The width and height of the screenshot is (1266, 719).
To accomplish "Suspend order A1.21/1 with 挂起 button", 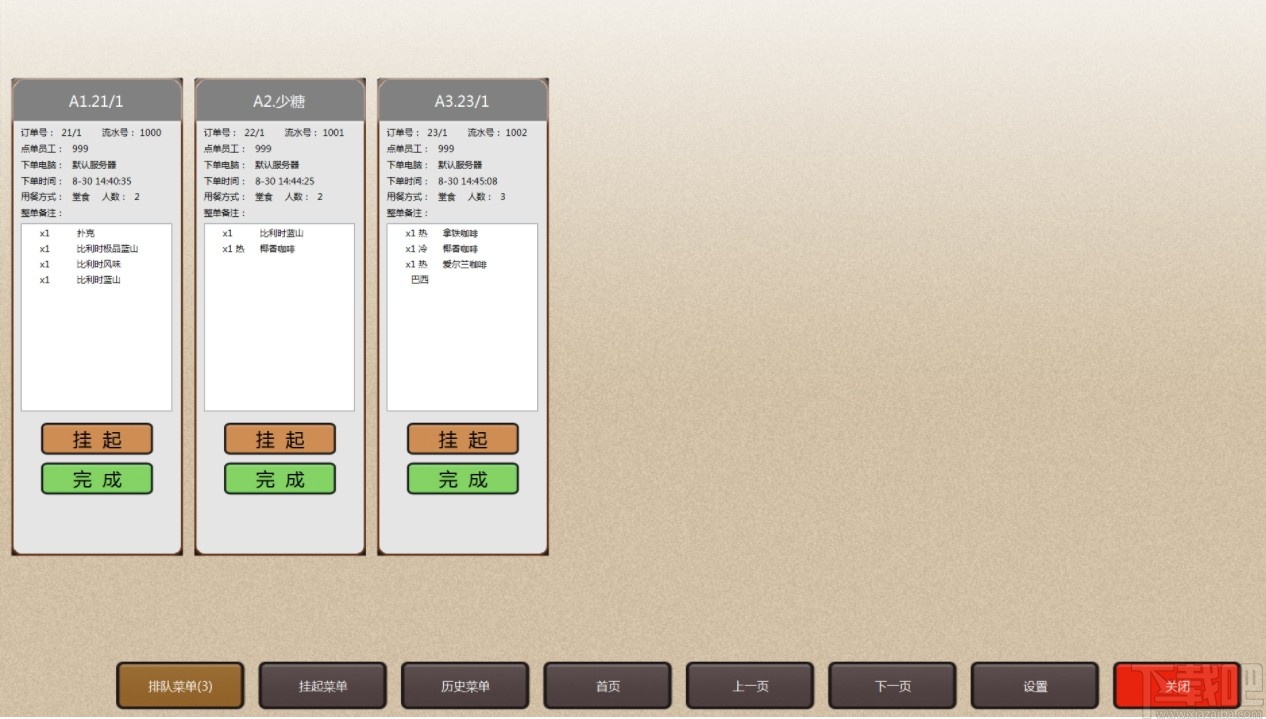I will [x=97, y=439].
